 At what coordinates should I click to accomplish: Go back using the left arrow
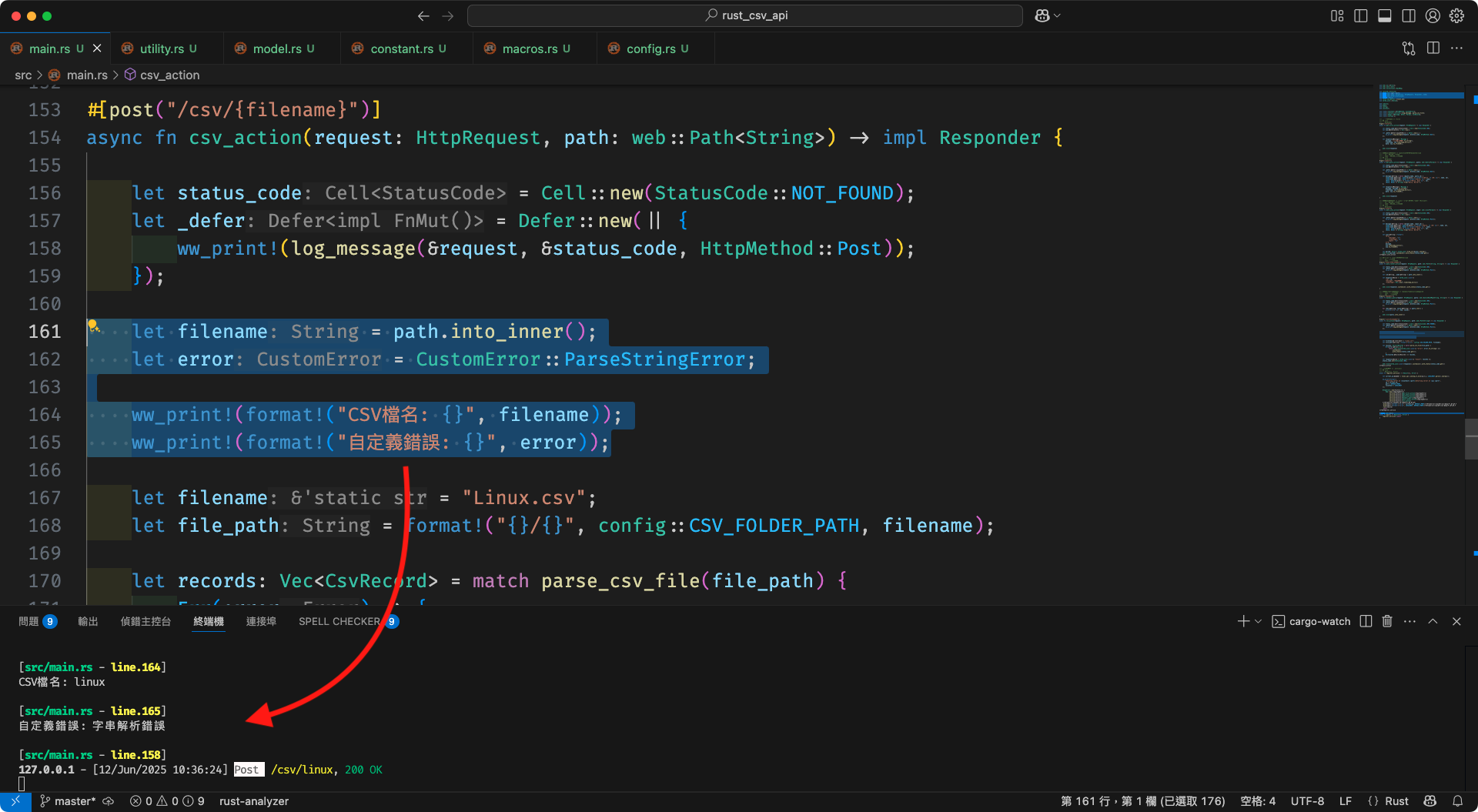tap(423, 15)
